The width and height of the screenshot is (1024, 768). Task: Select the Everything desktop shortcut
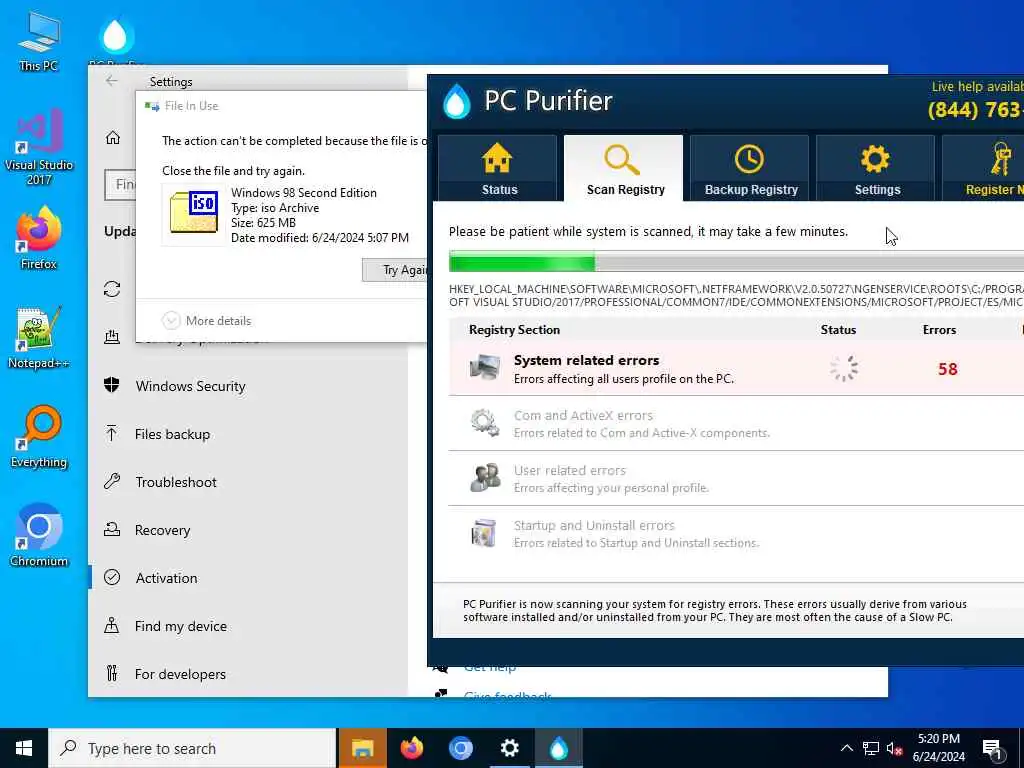coord(39,437)
